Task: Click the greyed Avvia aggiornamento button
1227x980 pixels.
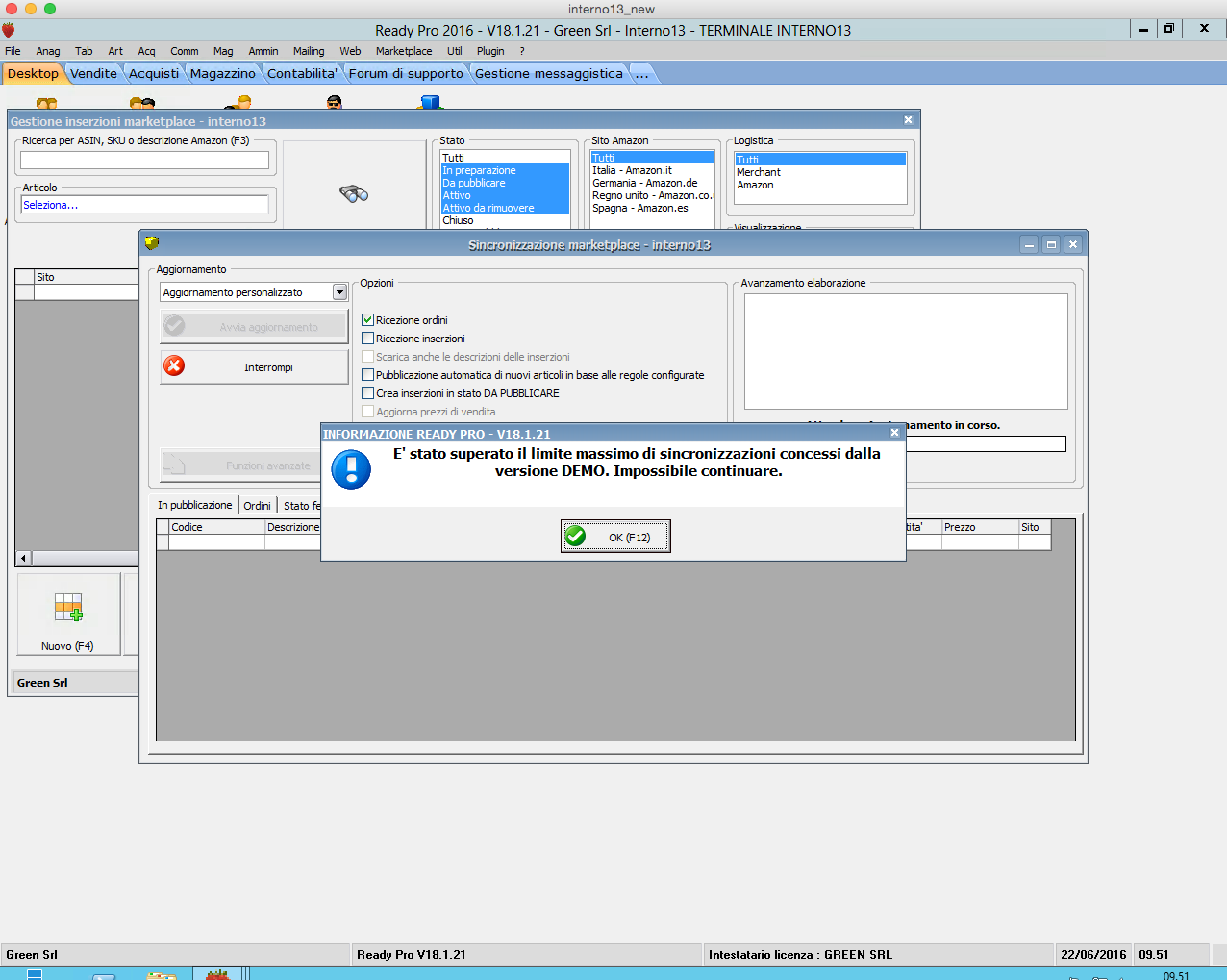Action: pyautogui.click(x=254, y=327)
